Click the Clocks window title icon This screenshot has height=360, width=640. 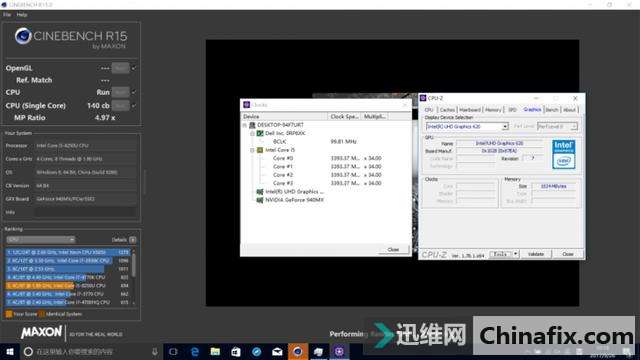point(247,105)
